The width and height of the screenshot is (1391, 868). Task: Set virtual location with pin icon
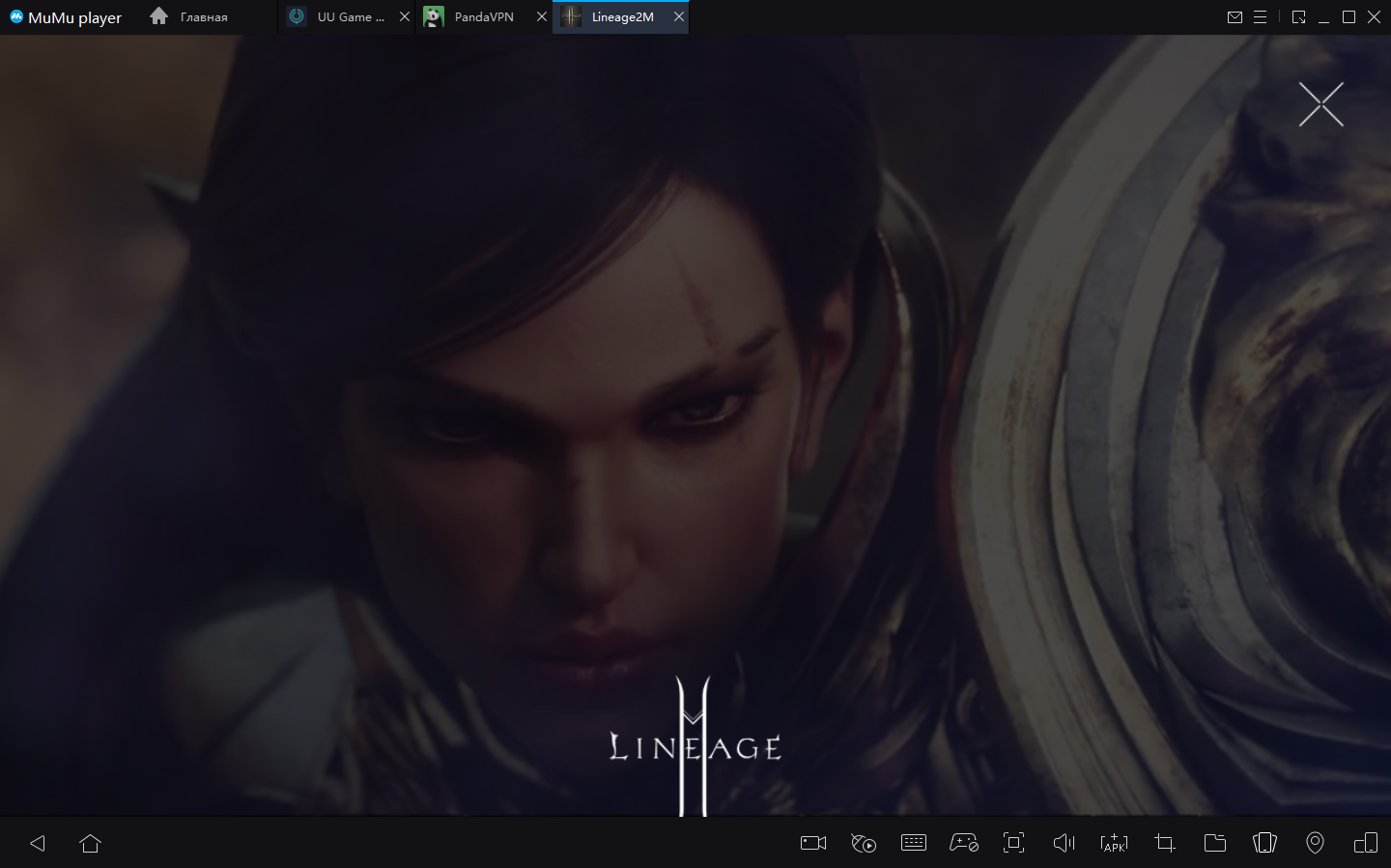[1315, 843]
